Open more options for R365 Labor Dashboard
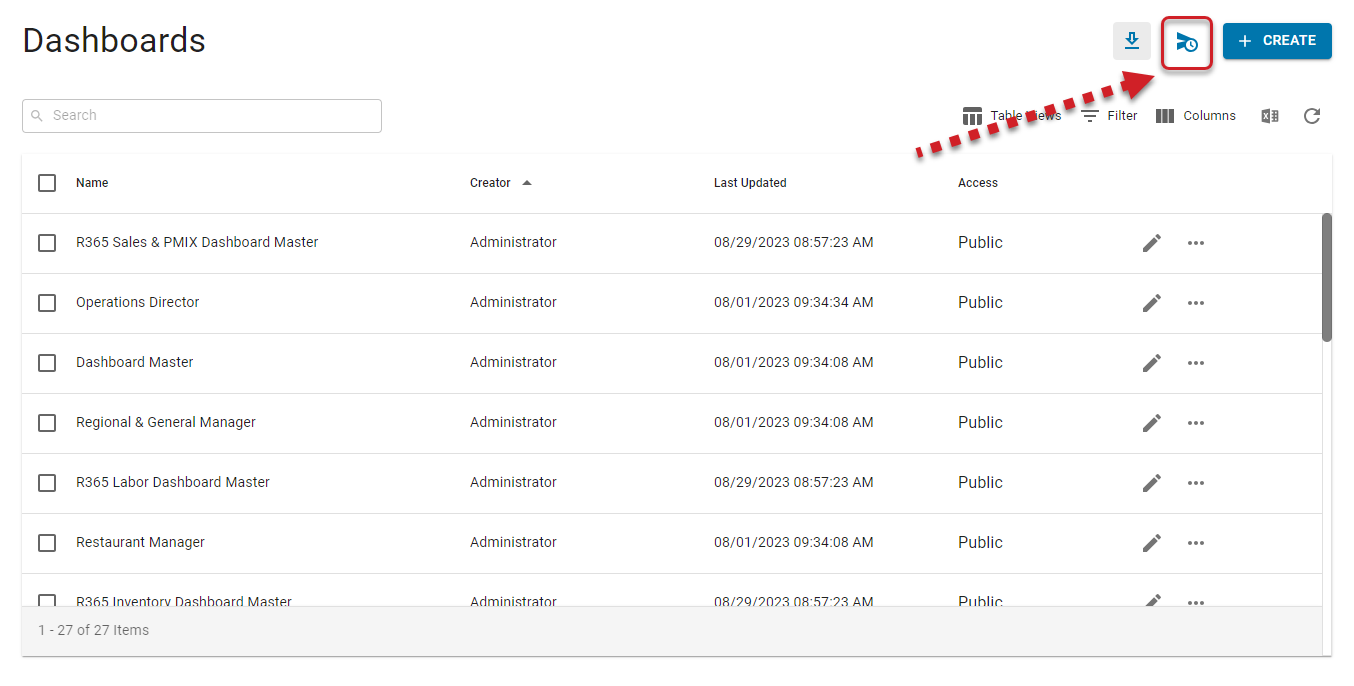The height and width of the screenshot is (686, 1354). tap(1196, 483)
